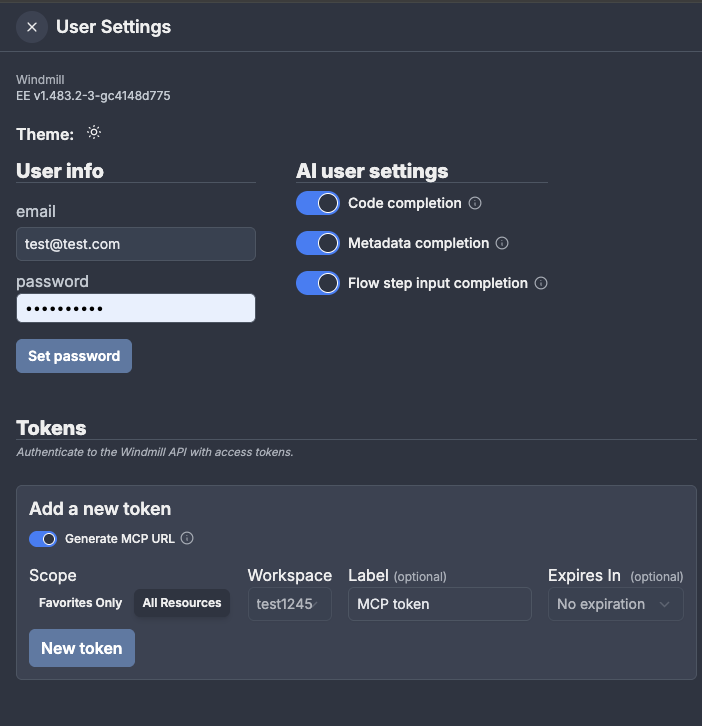Click the chevron arrow in Expires In selector
The height and width of the screenshot is (726, 702).
click(x=665, y=604)
